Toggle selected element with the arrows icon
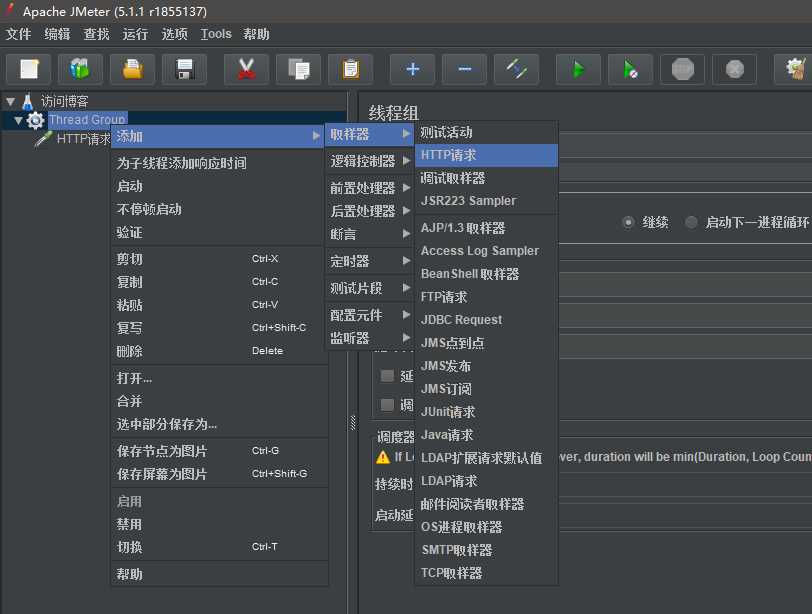This screenshot has width=812, height=614. [517, 69]
